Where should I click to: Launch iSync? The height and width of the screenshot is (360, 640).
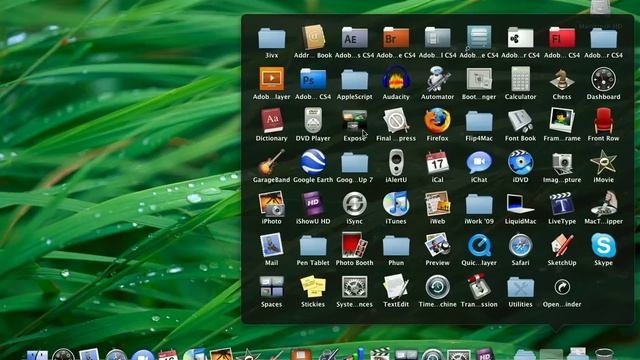point(355,204)
